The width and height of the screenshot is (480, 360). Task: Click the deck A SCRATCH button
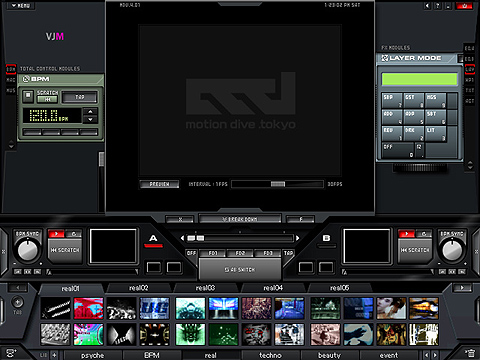pos(65,250)
